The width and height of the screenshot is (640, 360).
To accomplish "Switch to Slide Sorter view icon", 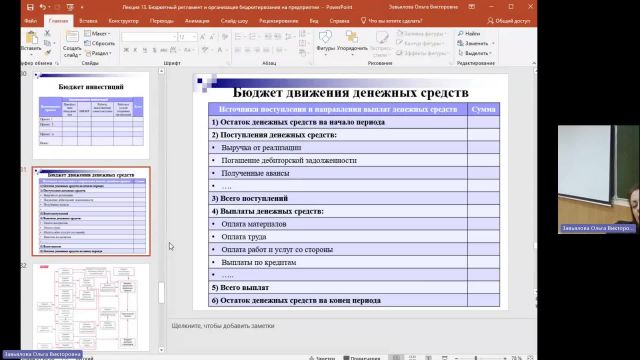I will click(x=412, y=358).
